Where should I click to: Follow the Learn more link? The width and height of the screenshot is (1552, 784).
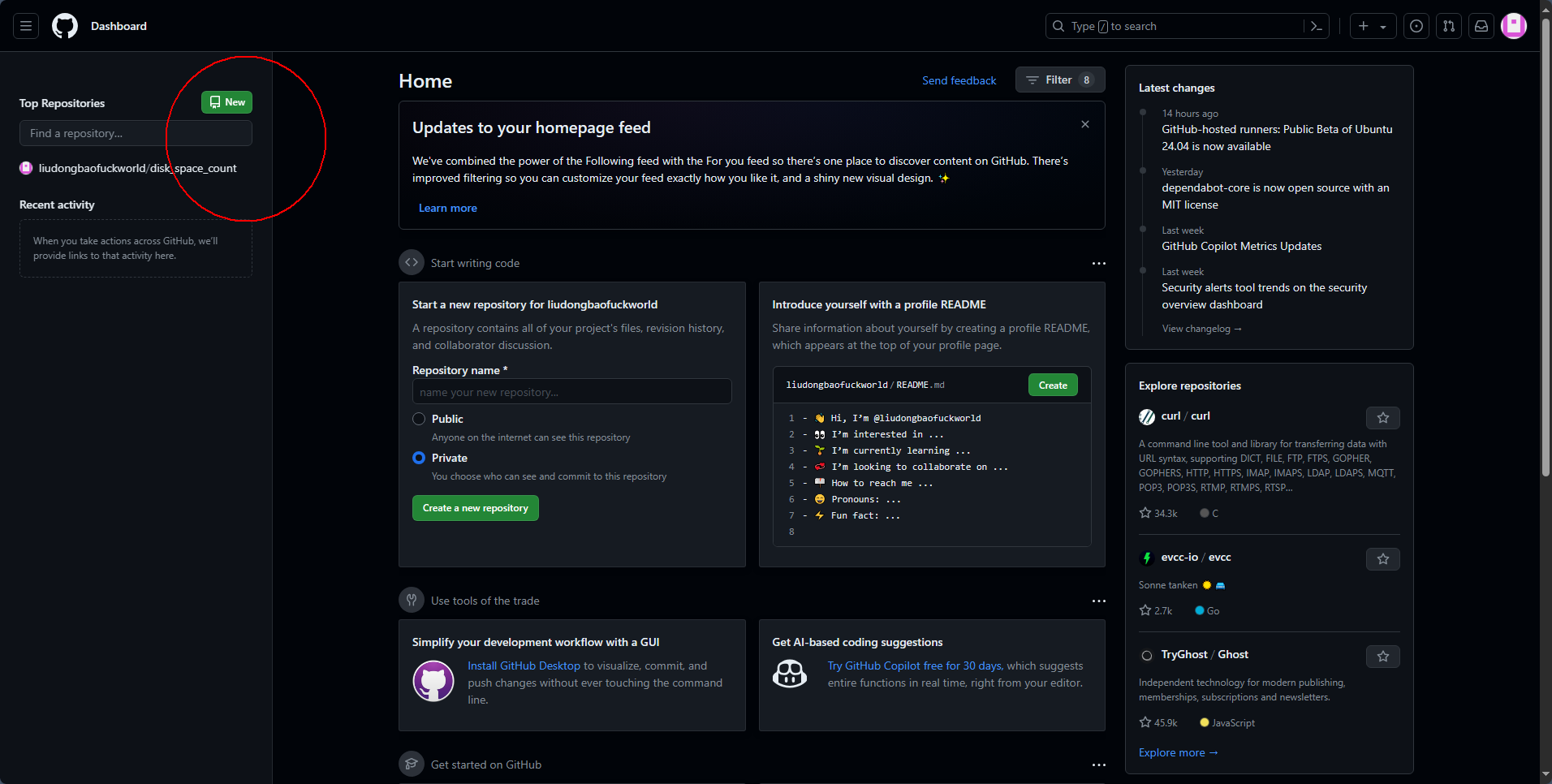pos(447,208)
